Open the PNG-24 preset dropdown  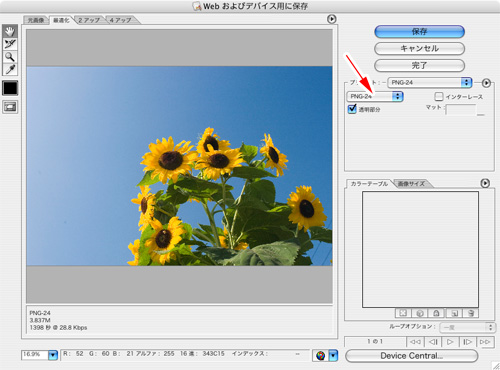point(430,82)
